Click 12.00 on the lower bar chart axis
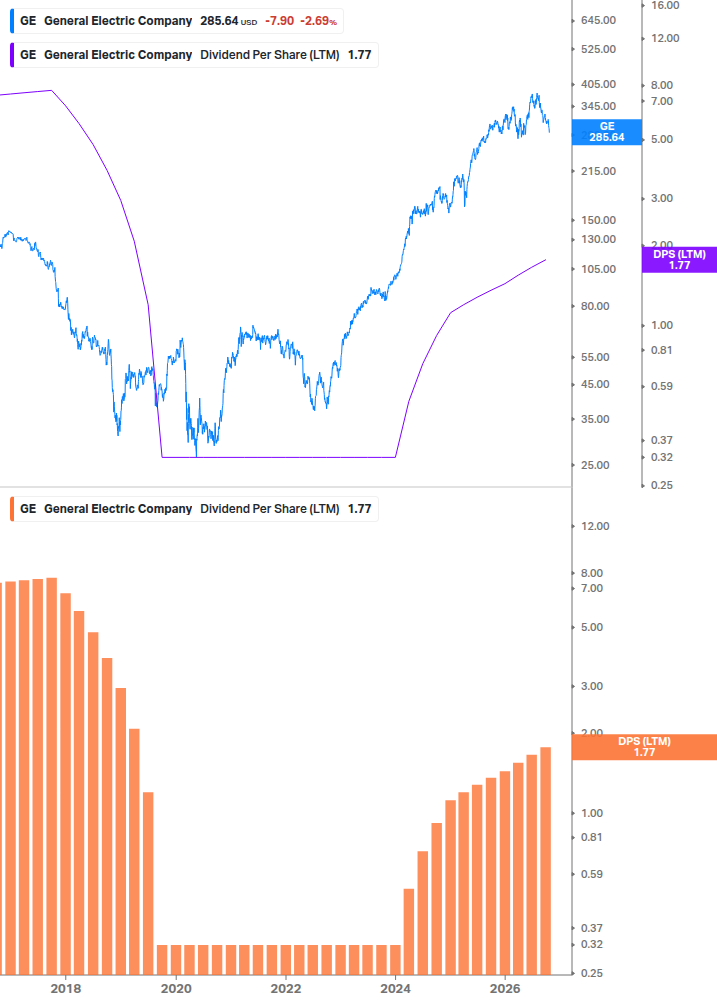Viewport: 717px width, 1005px height. 595,526
